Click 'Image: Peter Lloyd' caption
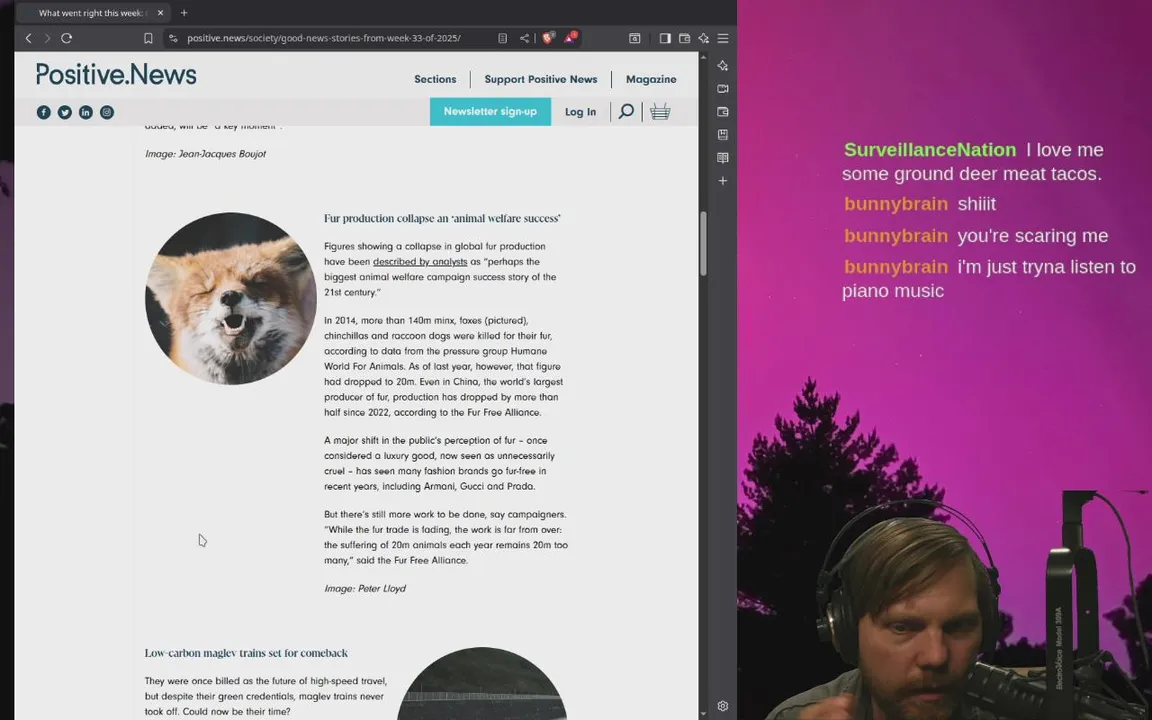 point(365,588)
